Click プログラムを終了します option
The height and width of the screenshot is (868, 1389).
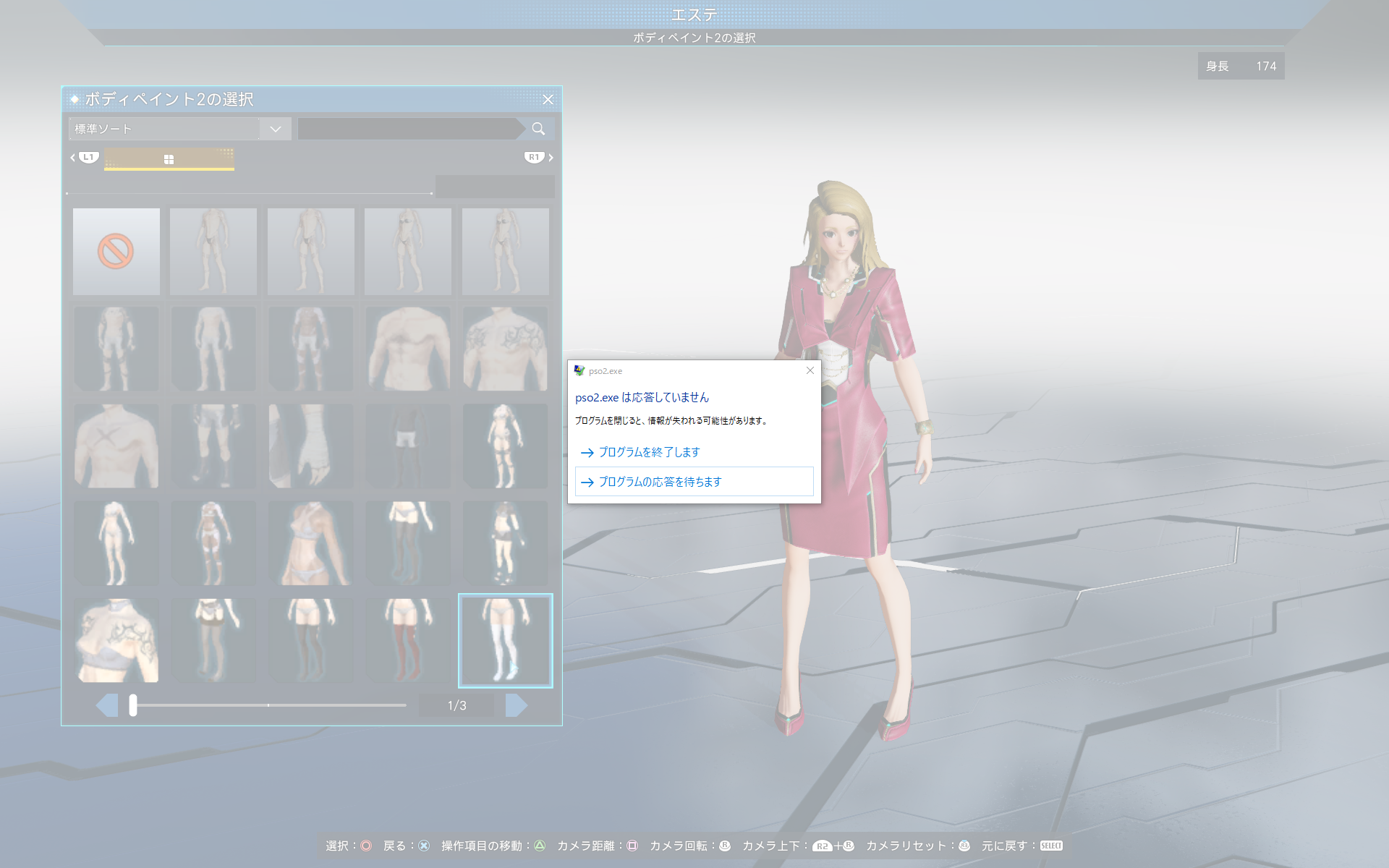[x=649, y=452]
